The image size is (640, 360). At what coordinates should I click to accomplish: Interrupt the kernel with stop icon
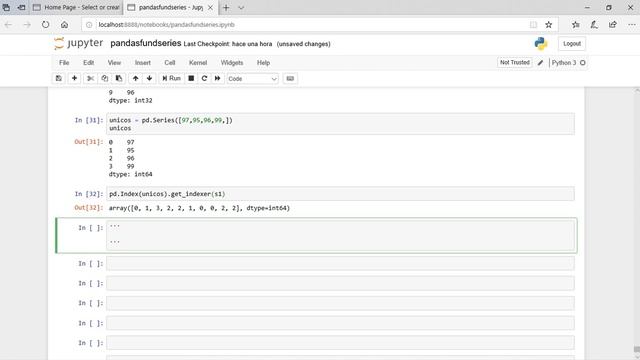(191, 78)
